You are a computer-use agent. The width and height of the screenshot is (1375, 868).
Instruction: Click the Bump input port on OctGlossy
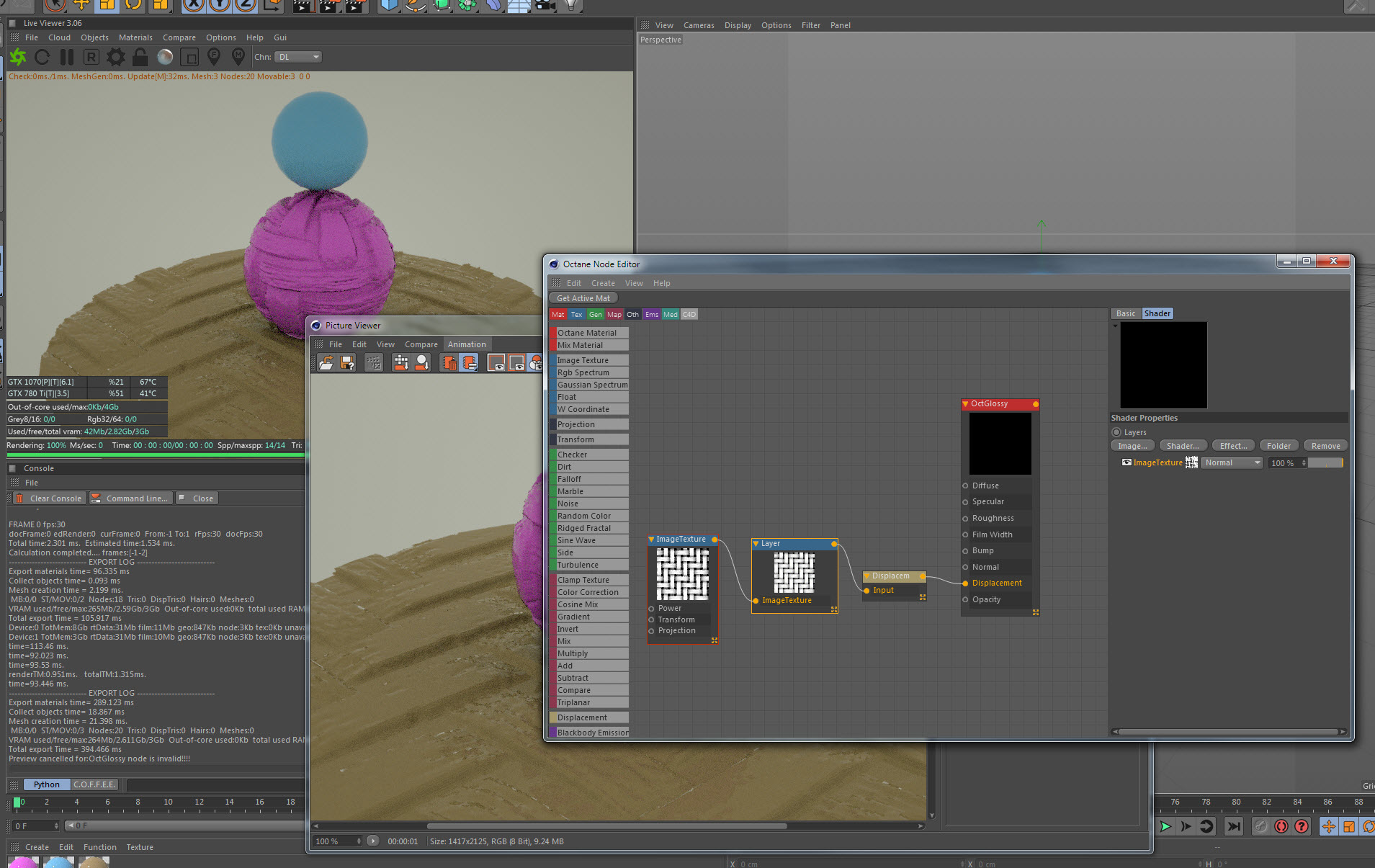966,551
